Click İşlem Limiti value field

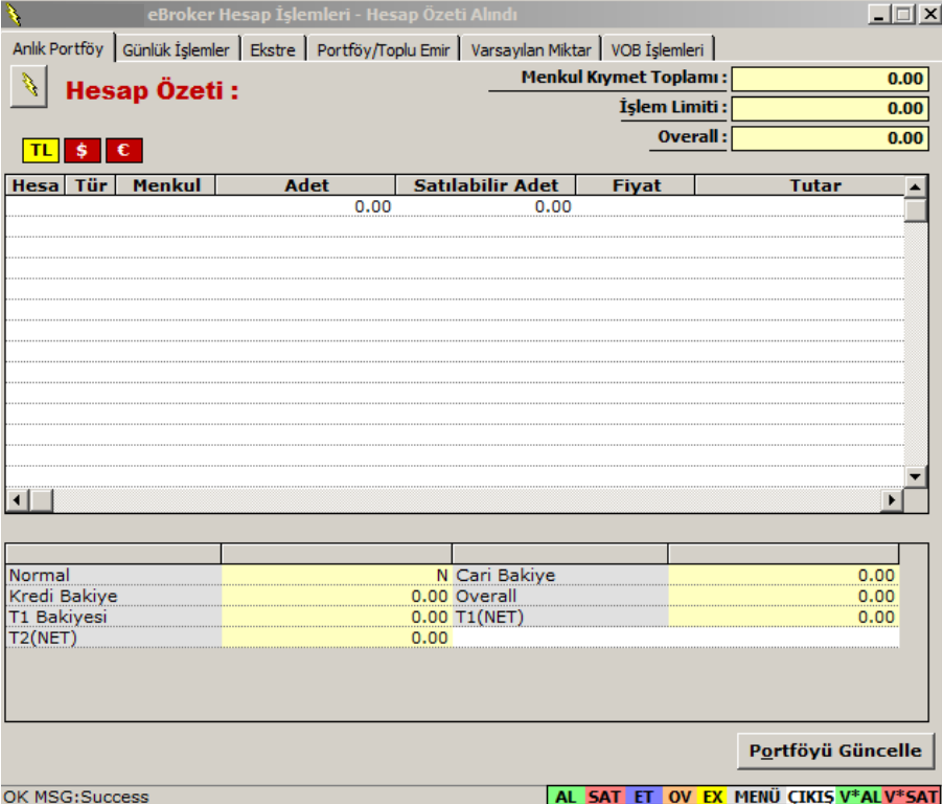pyautogui.click(x=830, y=108)
